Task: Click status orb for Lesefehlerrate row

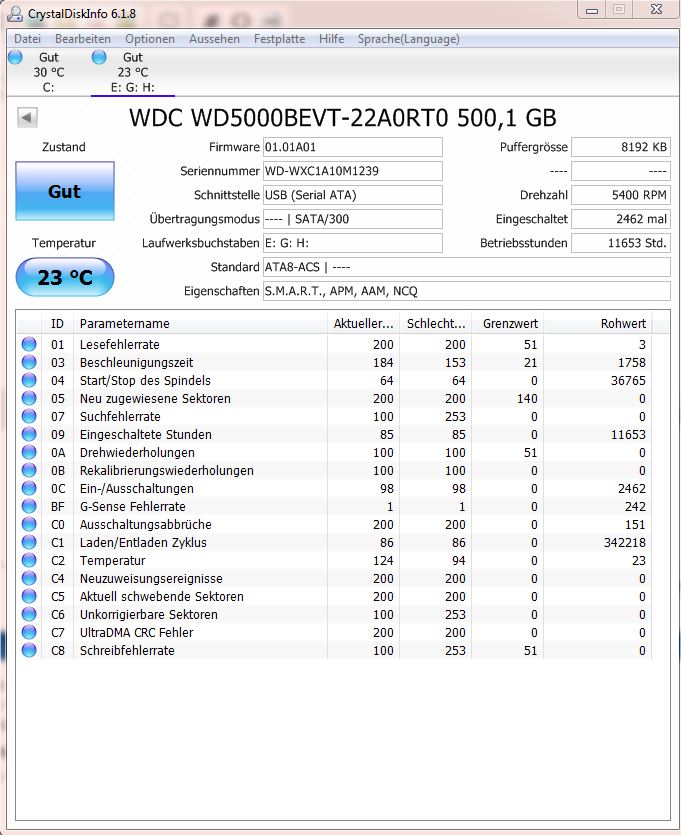Action: tap(29, 345)
